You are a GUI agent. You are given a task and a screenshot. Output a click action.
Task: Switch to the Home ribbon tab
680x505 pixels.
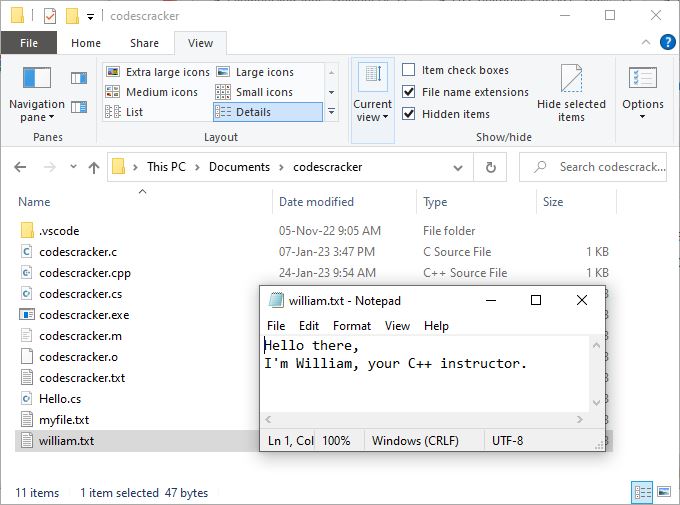[x=86, y=43]
